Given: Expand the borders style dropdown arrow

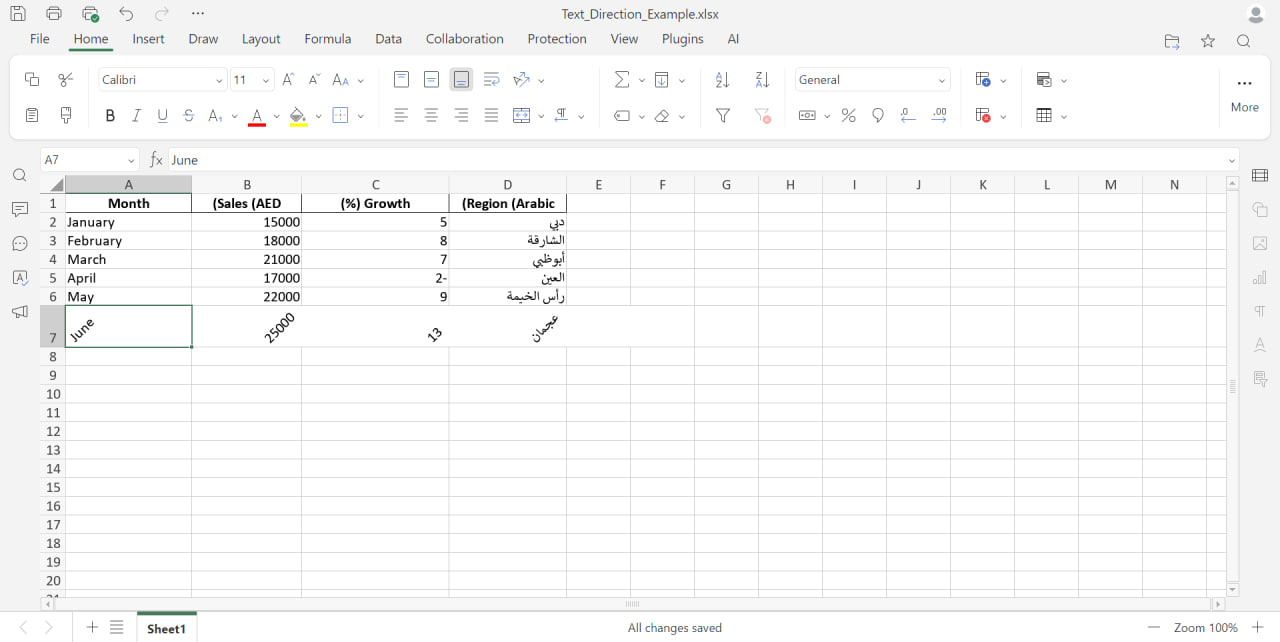Looking at the screenshot, I should click(x=360, y=115).
